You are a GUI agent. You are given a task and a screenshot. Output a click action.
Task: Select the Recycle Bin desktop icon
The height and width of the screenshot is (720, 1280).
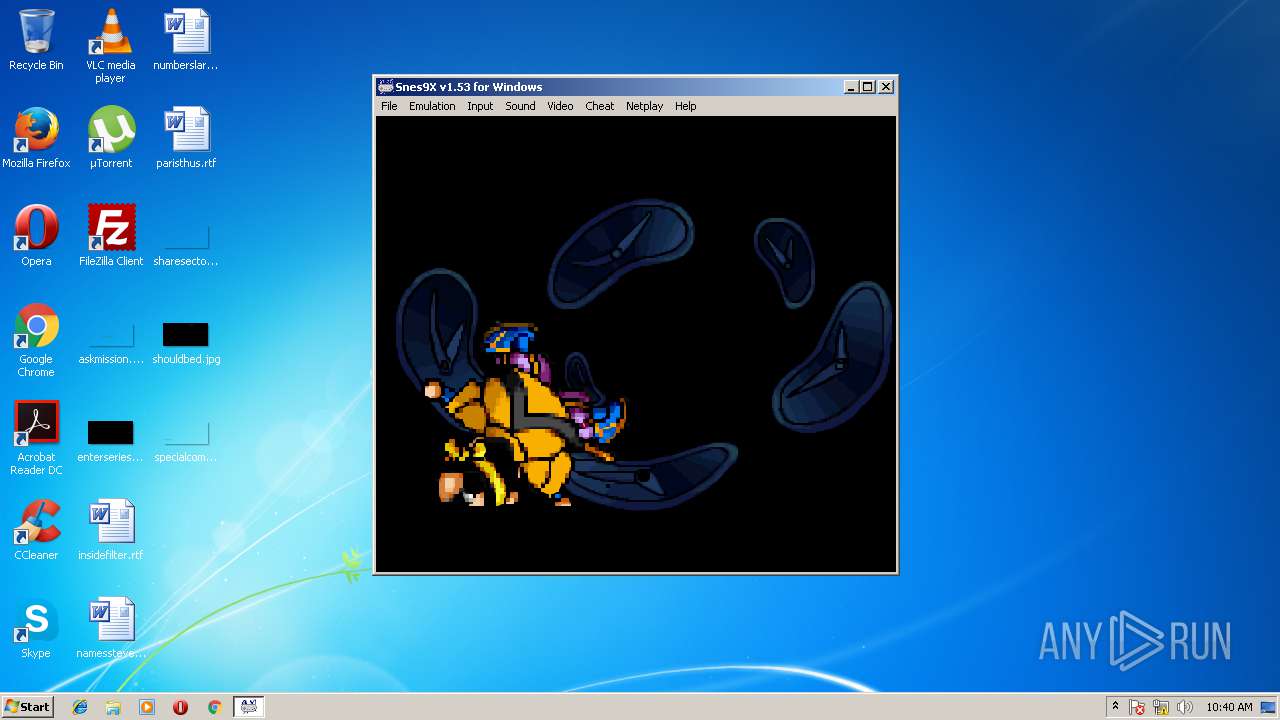[x=36, y=40]
